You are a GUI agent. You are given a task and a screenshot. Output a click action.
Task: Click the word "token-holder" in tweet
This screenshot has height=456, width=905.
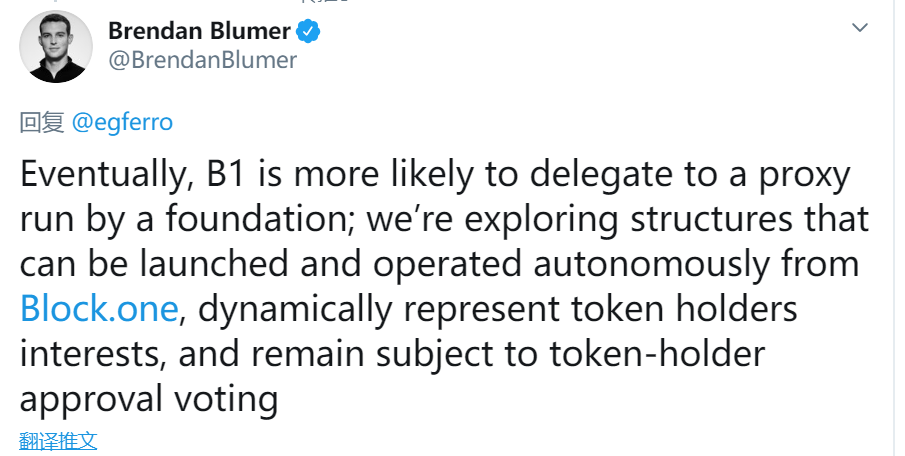click(657, 354)
